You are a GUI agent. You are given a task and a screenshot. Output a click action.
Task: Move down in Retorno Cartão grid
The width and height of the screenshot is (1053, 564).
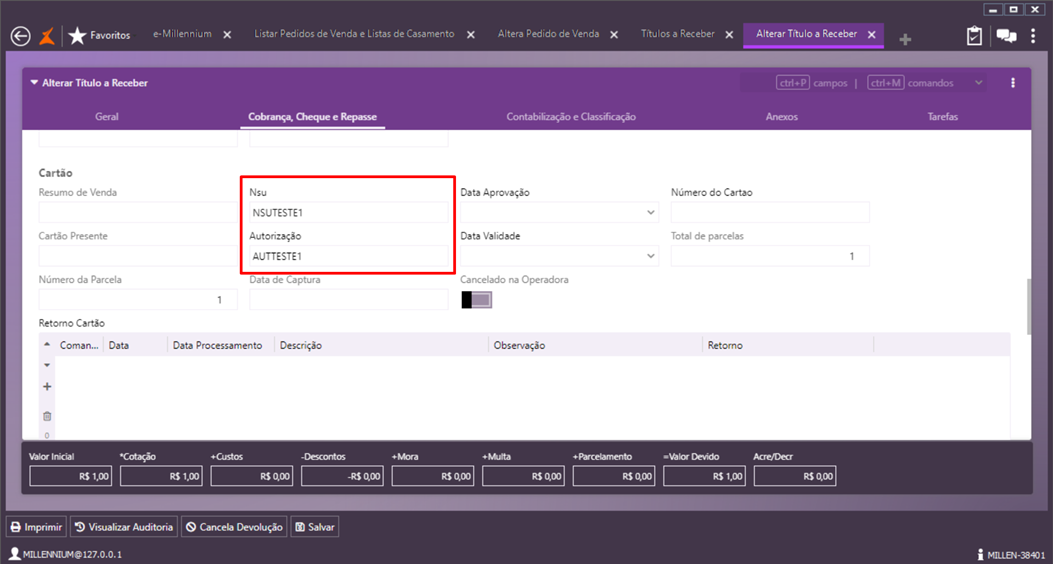47,365
